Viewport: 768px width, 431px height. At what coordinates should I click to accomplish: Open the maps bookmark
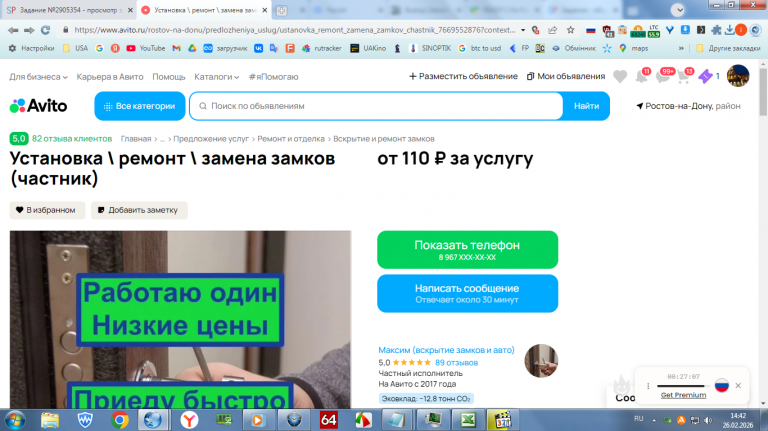click(x=633, y=48)
